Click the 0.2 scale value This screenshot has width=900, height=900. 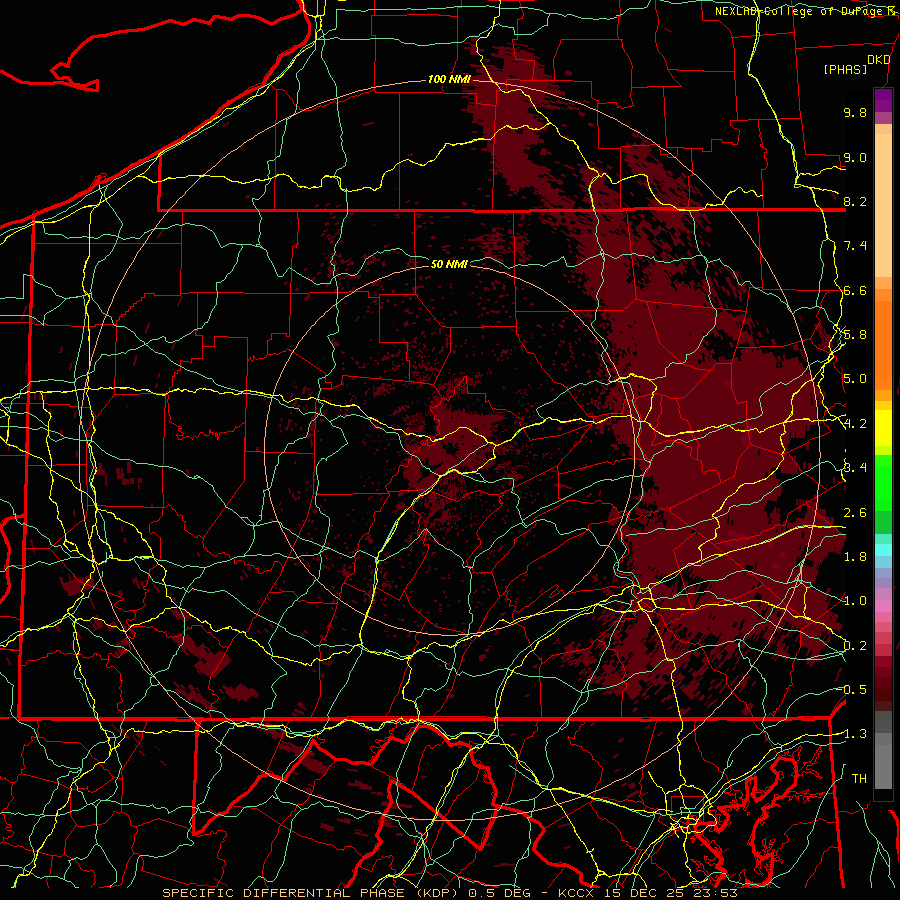pyautogui.click(x=855, y=646)
